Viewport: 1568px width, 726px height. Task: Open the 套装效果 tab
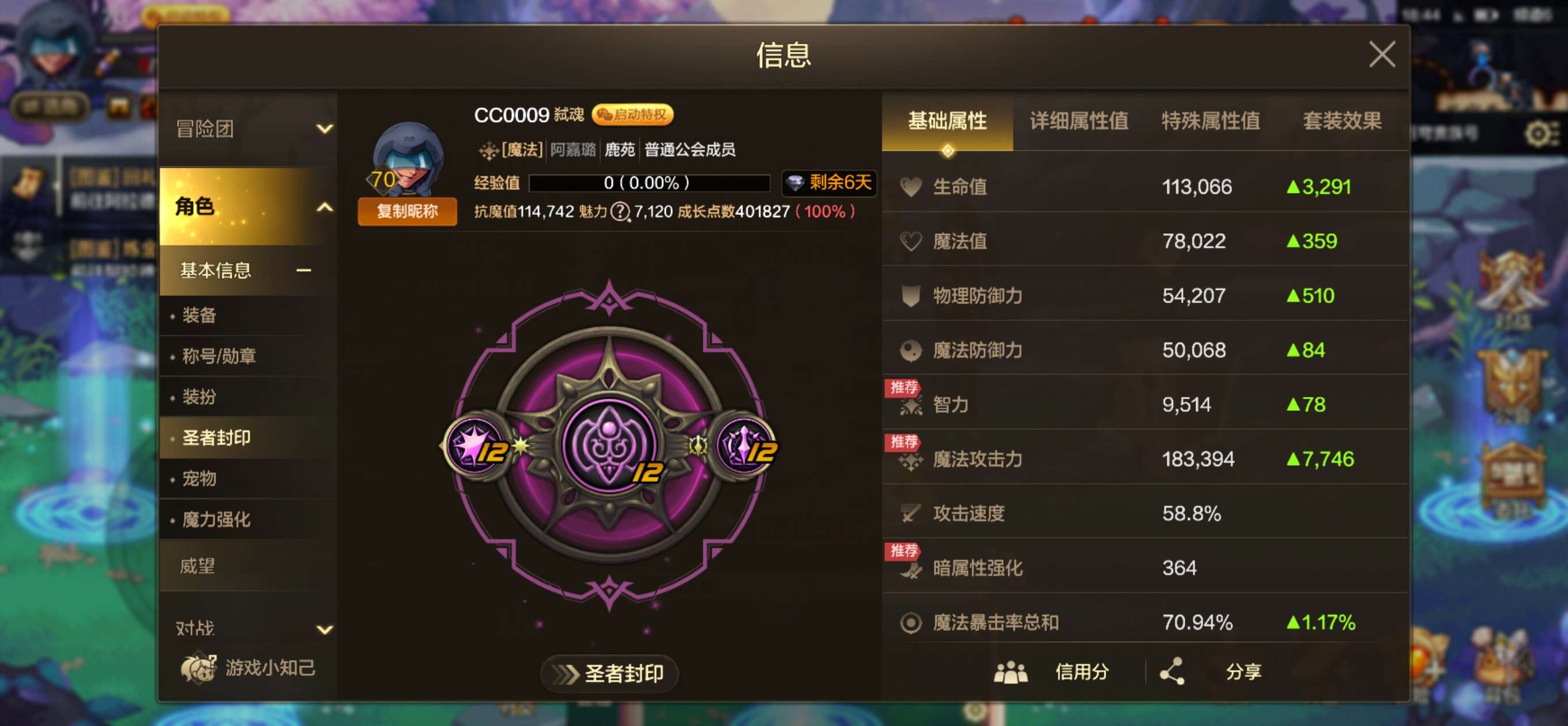(x=1341, y=120)
